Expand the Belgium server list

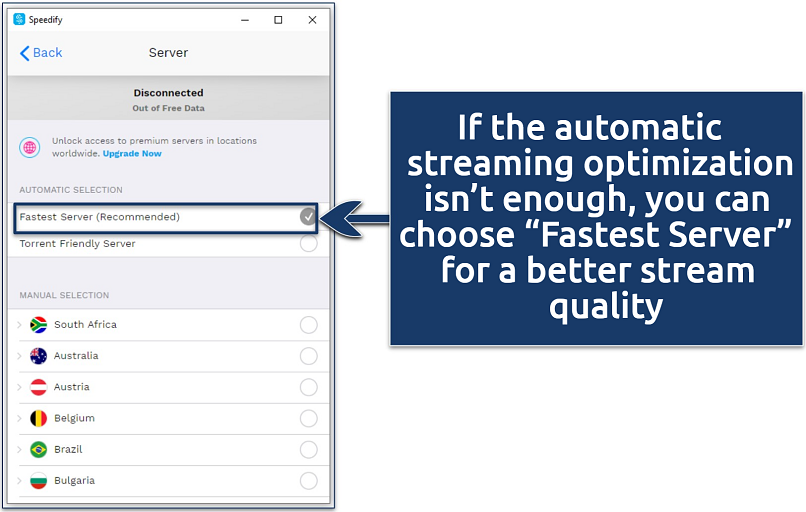19,418
